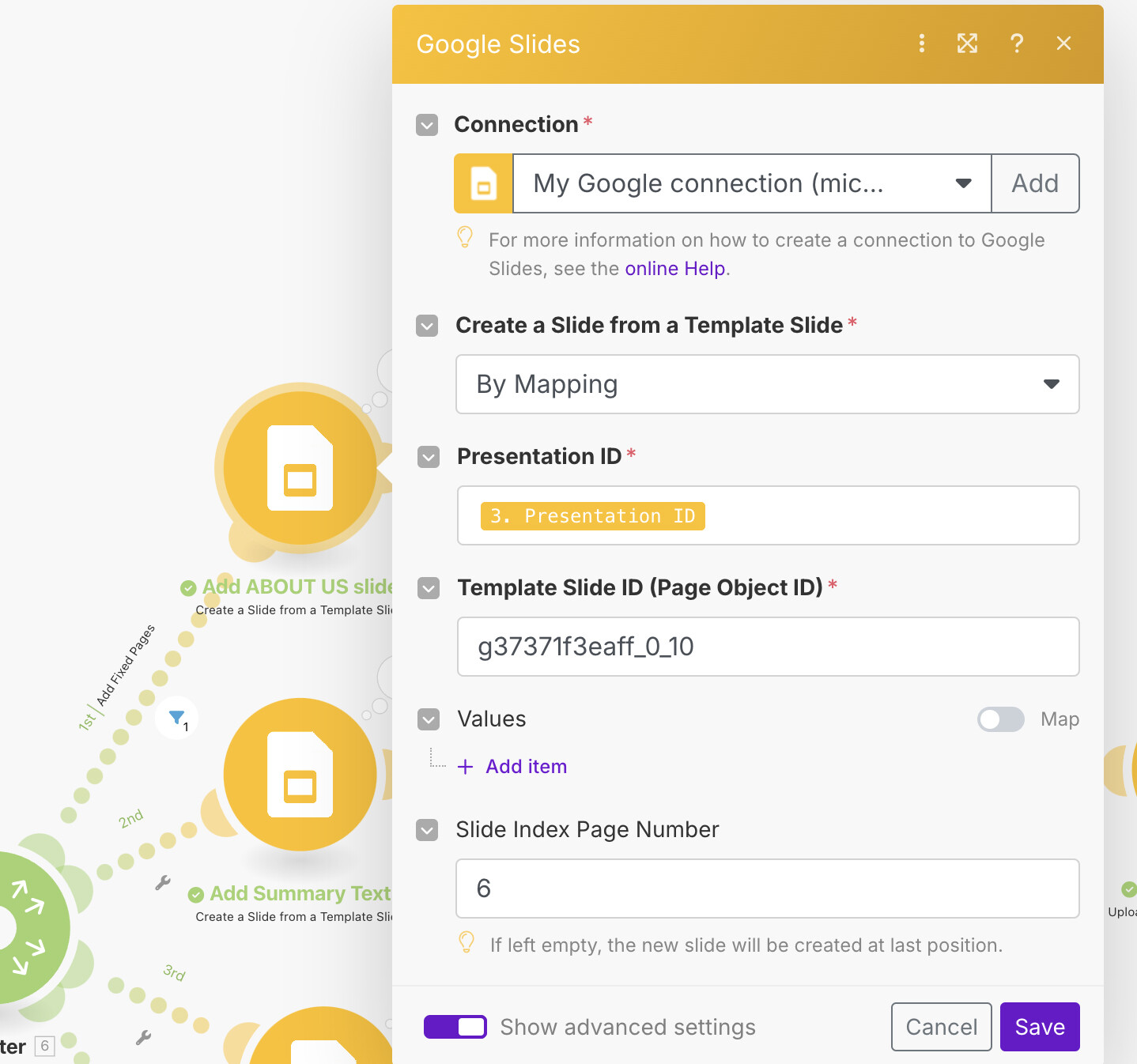
Task: Click the lightbulb hint under Slide Index
Action: 467,942
